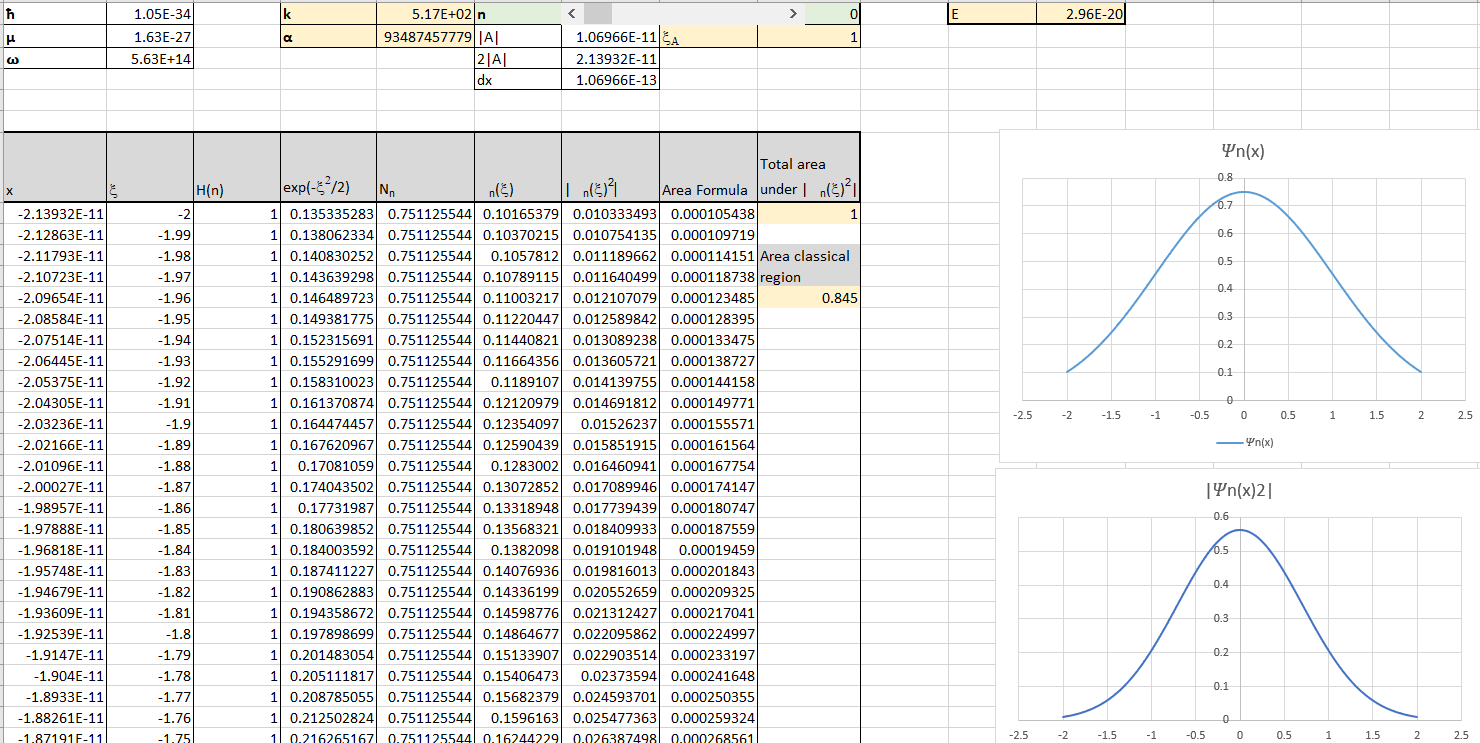Screen dimensions: 1480x743
Task: Click the Ψn(x) legend entry in the upper chart
Action: (x=1245, y=442)
